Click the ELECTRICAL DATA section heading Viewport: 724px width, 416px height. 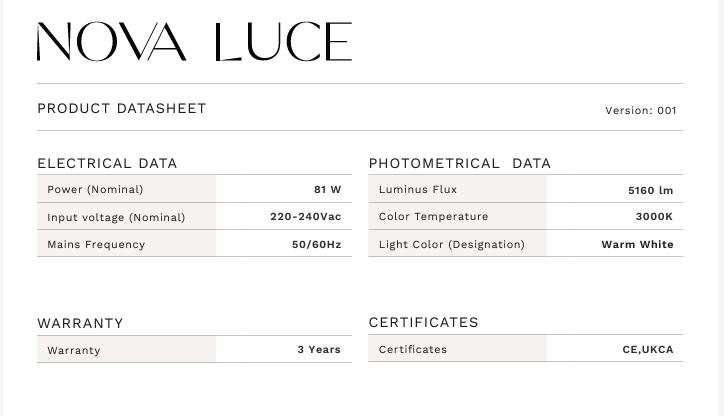click(x=107, y=163)
